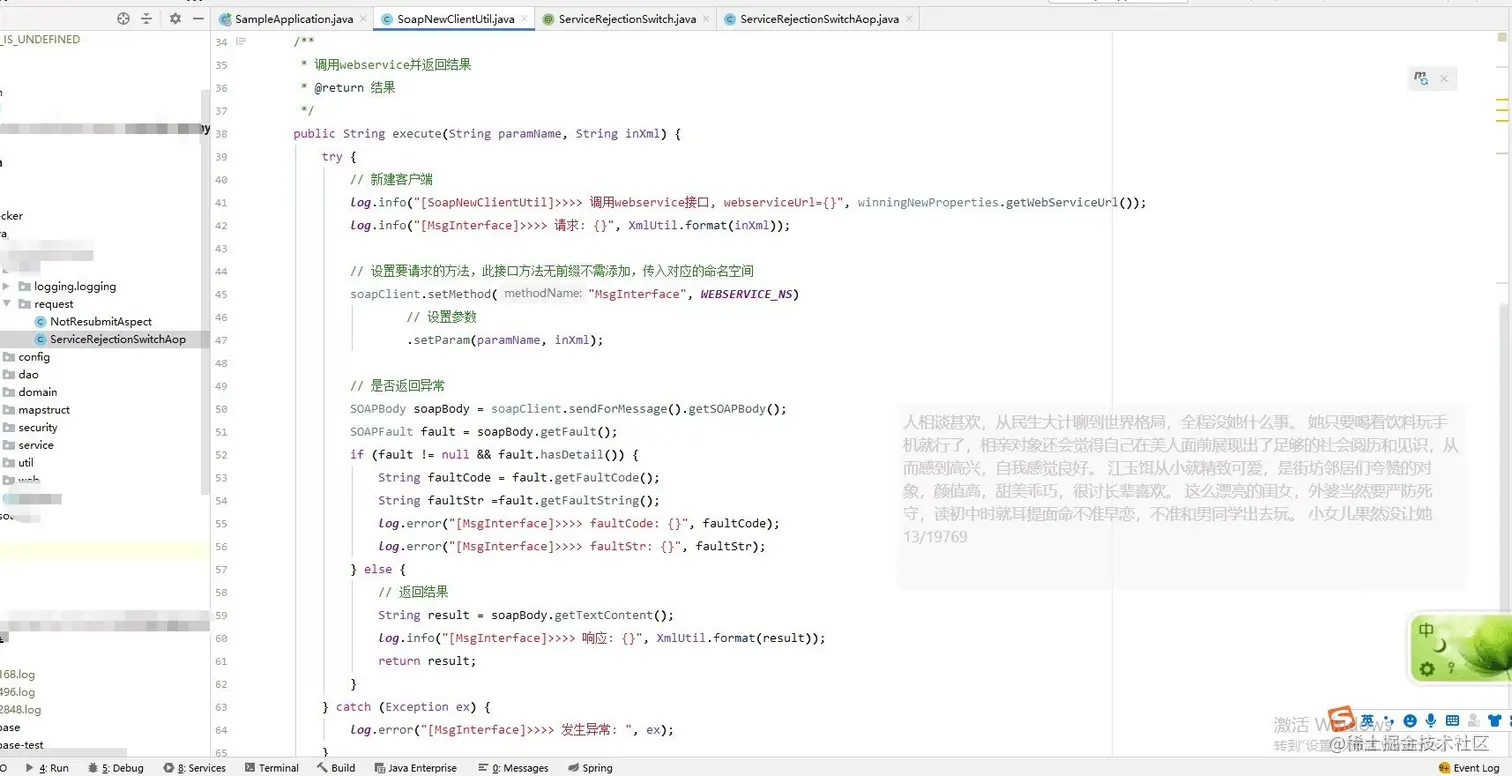Viewport: 1512px width, 776px height.
Task: Open the Services tool window
Action: 195,768
